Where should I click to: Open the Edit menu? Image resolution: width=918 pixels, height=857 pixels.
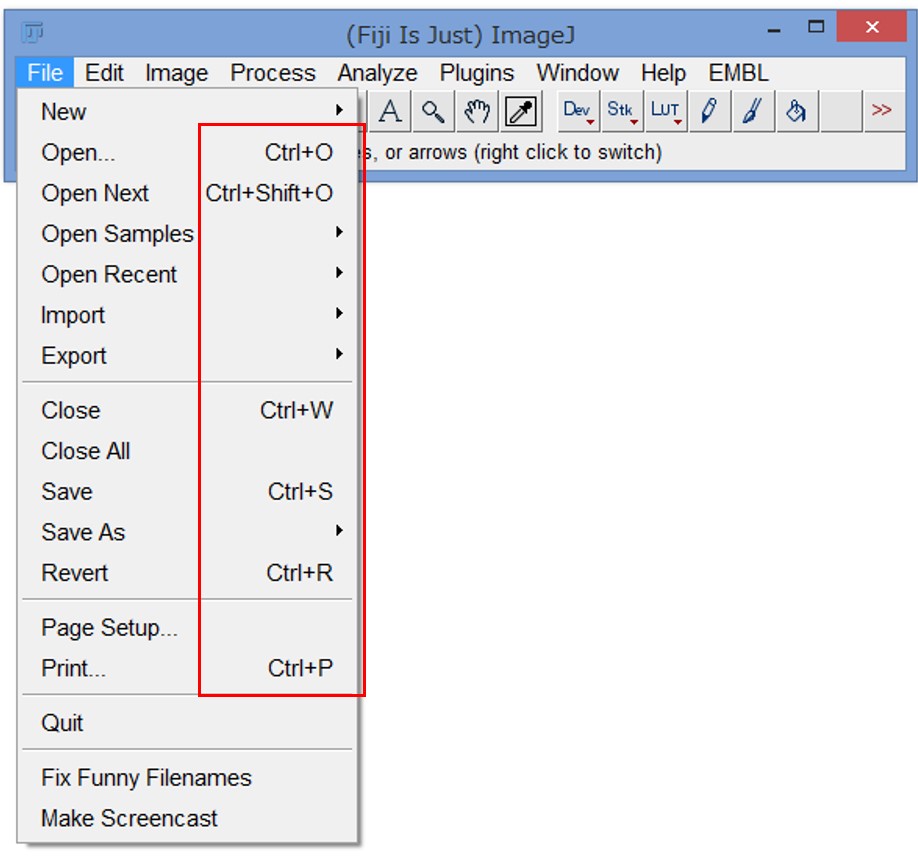coord(104,73)
